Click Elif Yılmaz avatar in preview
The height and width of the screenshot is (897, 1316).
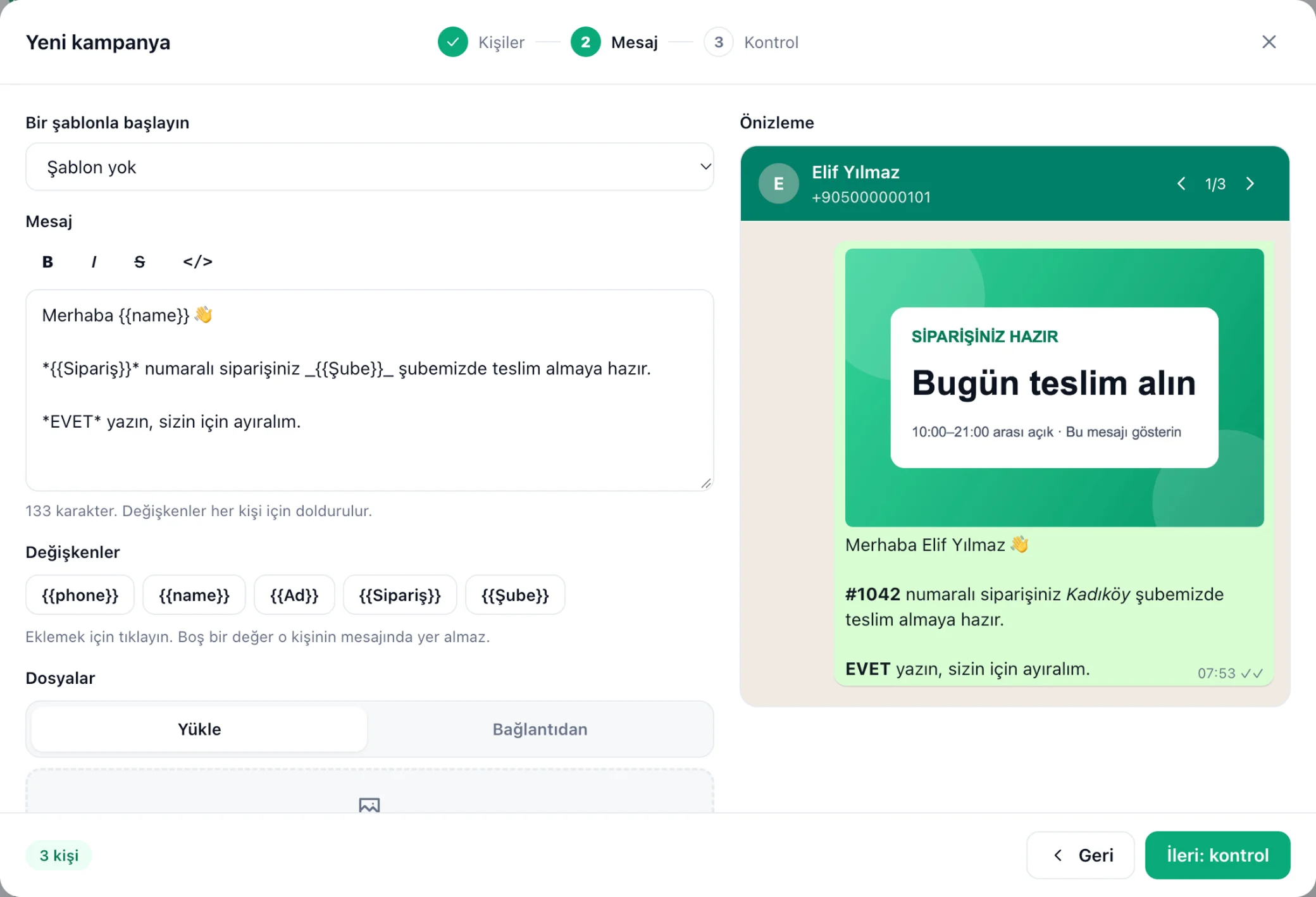pos(778,183)
